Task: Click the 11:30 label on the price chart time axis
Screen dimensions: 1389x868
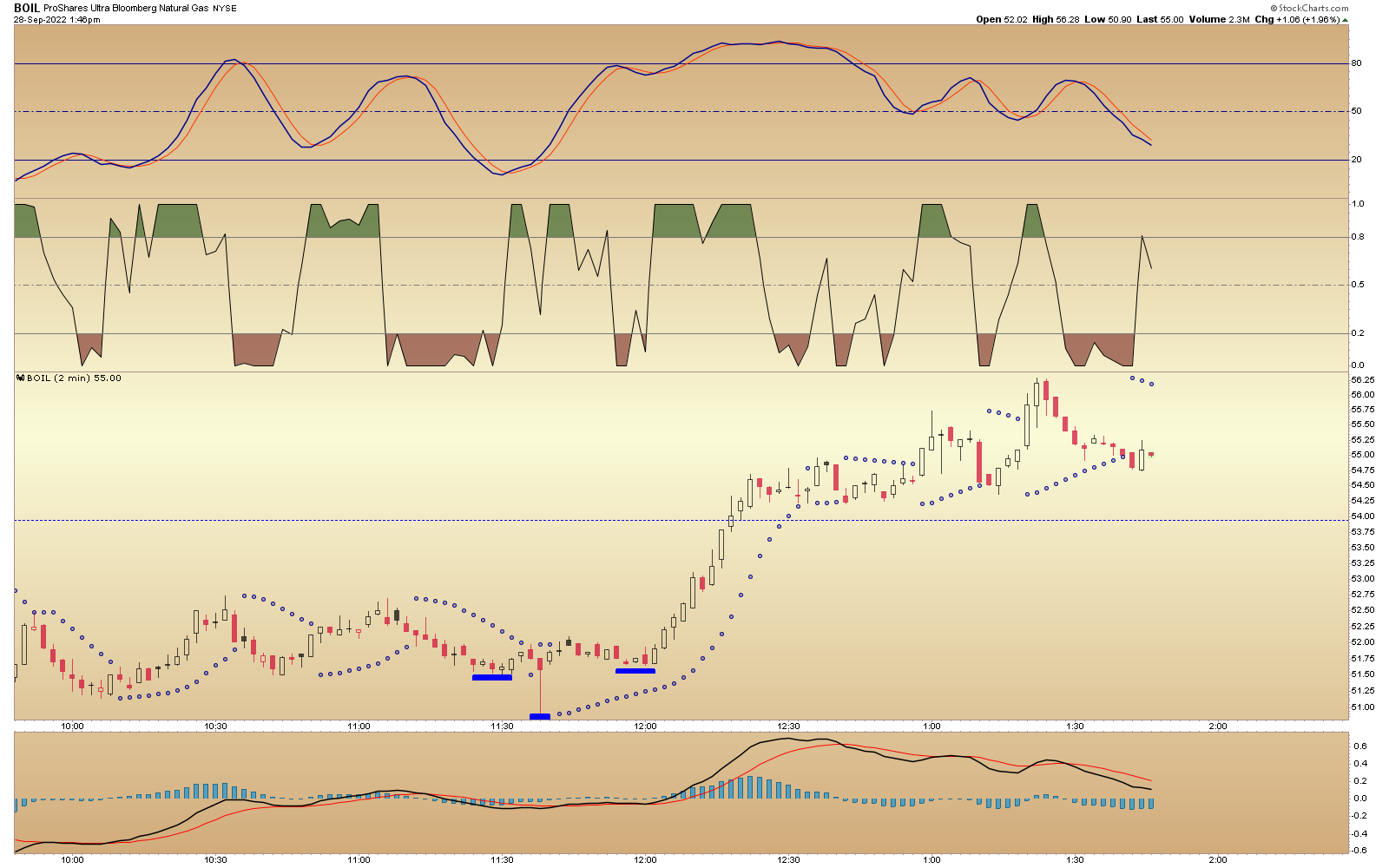Action: 502,727
